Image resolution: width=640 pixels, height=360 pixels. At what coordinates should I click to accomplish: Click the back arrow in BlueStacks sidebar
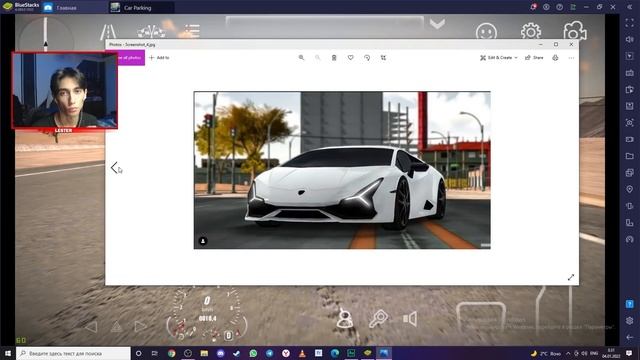630,337
